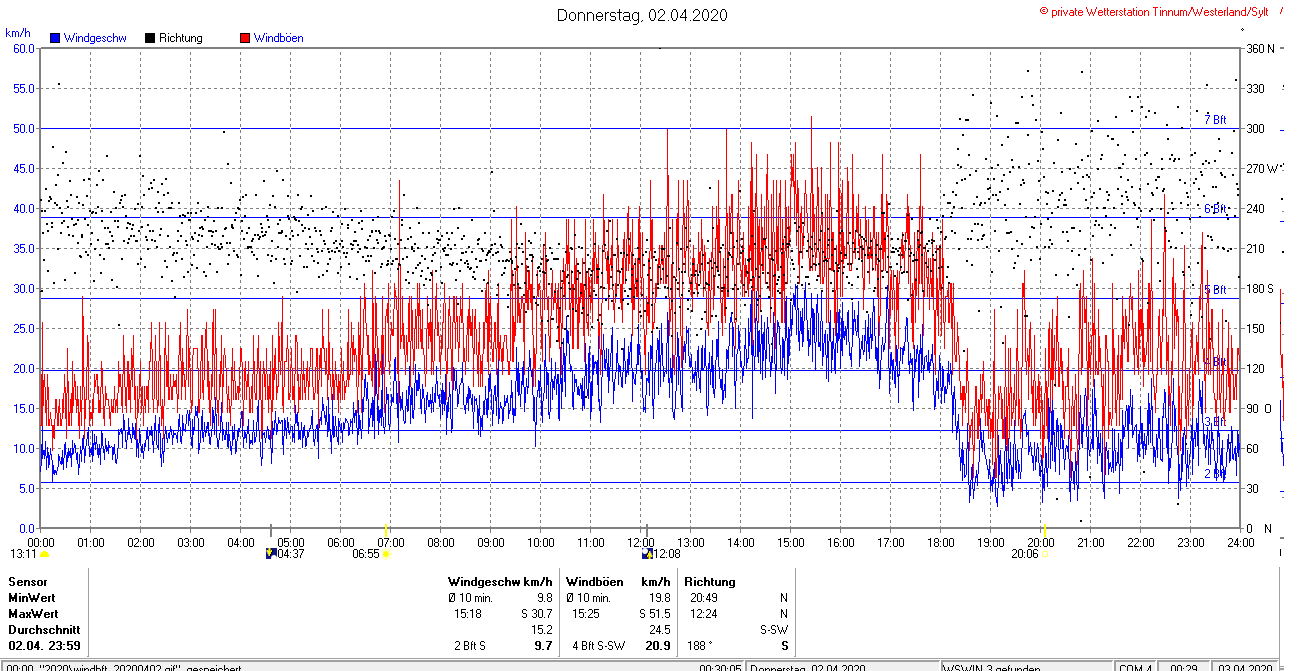Click the sunrise marker icon at 06:55
Viewport: 1310px width, 671px height.
[386, 553]
